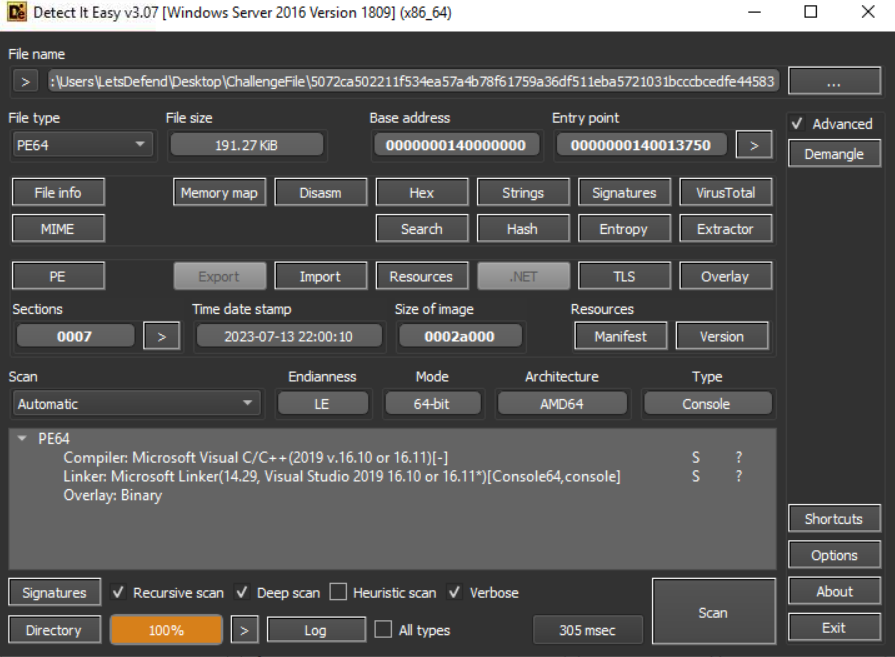
Task: Click the arrow button next to Entry point
Action: (753, 145)
